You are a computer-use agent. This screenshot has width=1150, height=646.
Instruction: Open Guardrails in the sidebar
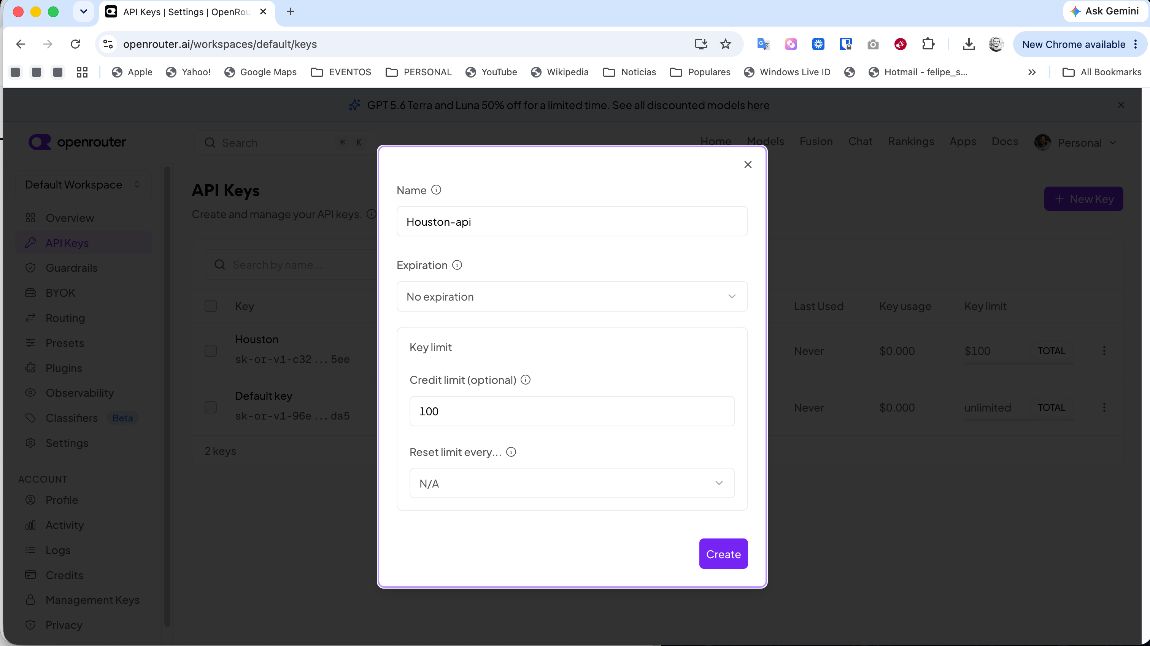pyautogui.click(x=71, y=268)
